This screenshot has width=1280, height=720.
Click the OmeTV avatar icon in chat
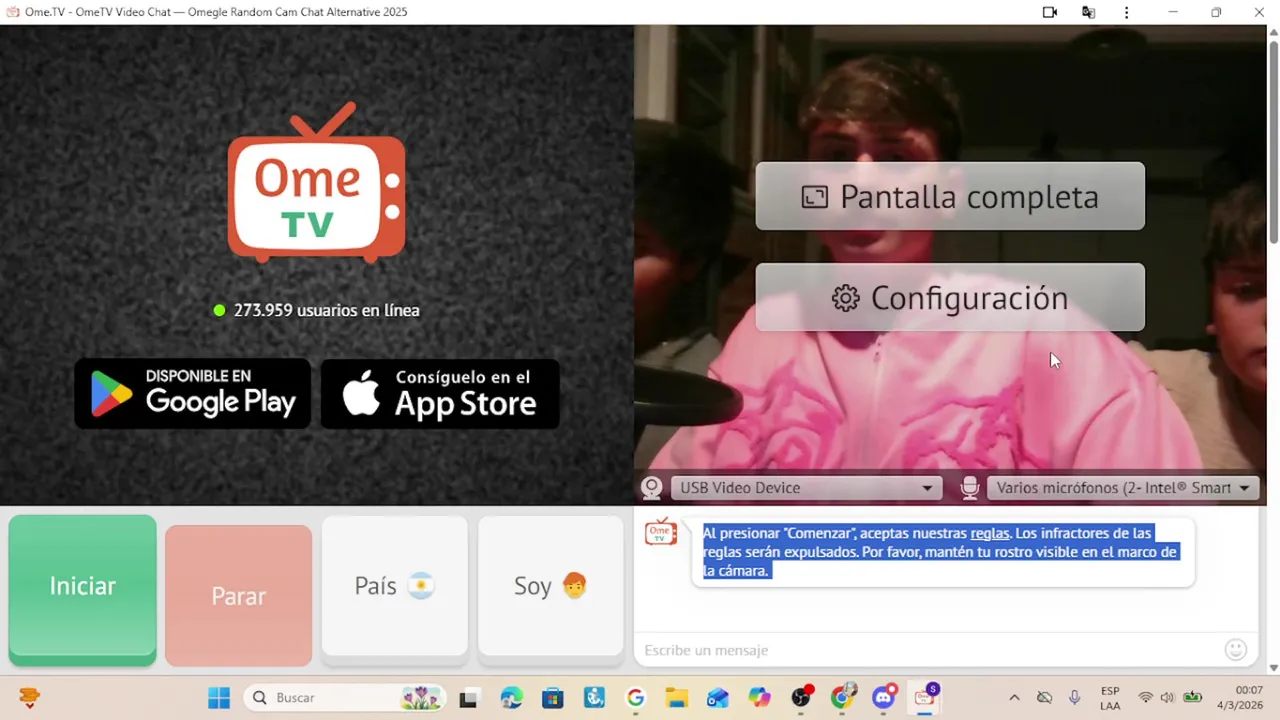[x=661, y=531]
